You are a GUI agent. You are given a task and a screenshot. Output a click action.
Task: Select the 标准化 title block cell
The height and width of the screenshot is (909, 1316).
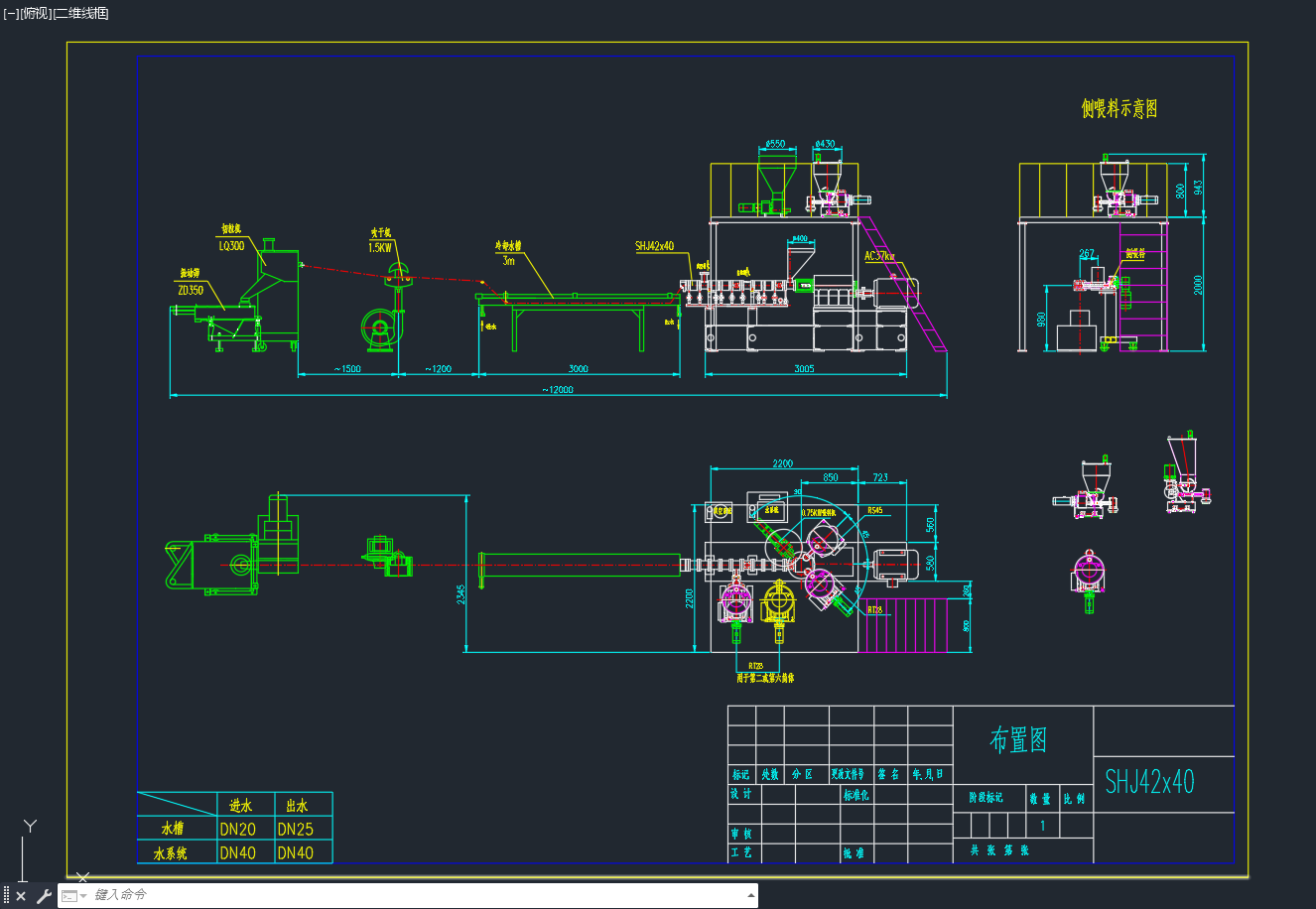(x=856, y=795)
